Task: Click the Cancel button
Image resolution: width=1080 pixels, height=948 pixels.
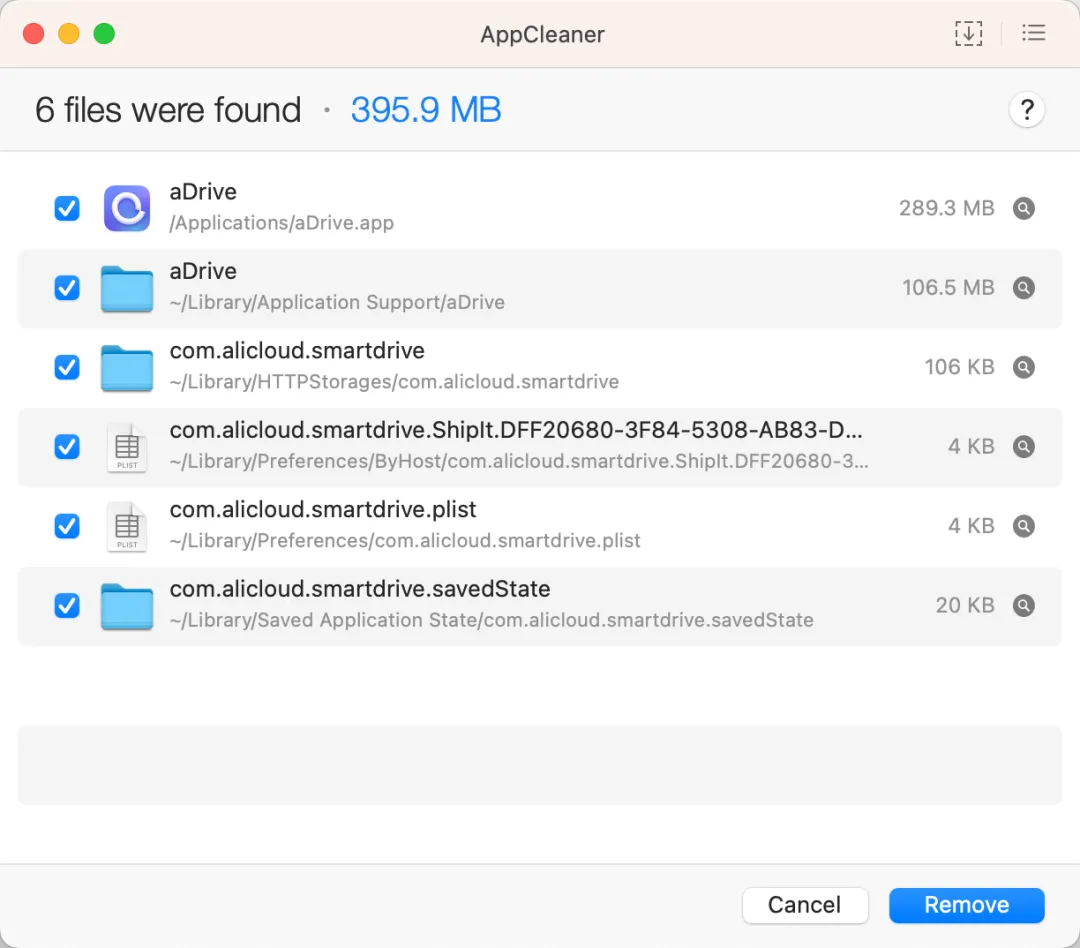Action: 804,905
